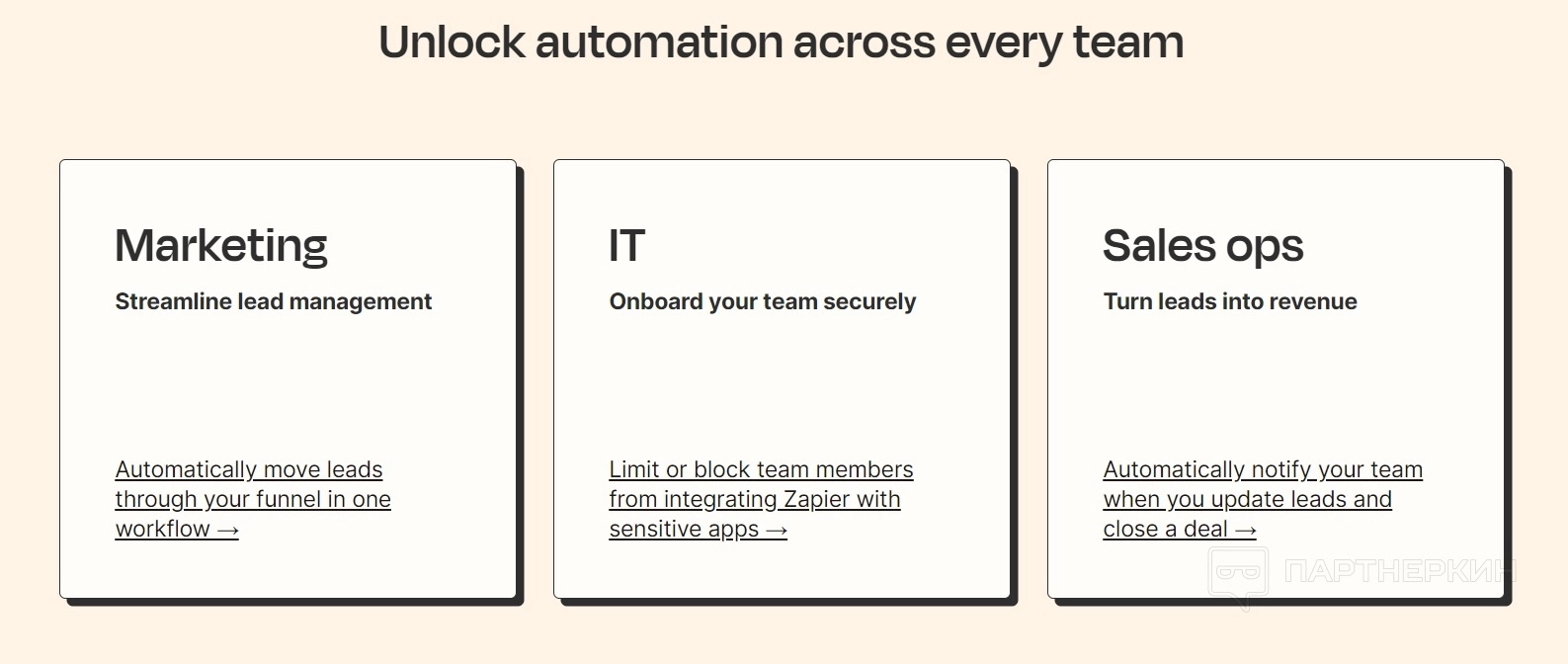The height and width of the screenshot is (664, 1568).
Task: Click the ПАРТНЕРКИН watermark text
Action: [x=1399, y=571]
